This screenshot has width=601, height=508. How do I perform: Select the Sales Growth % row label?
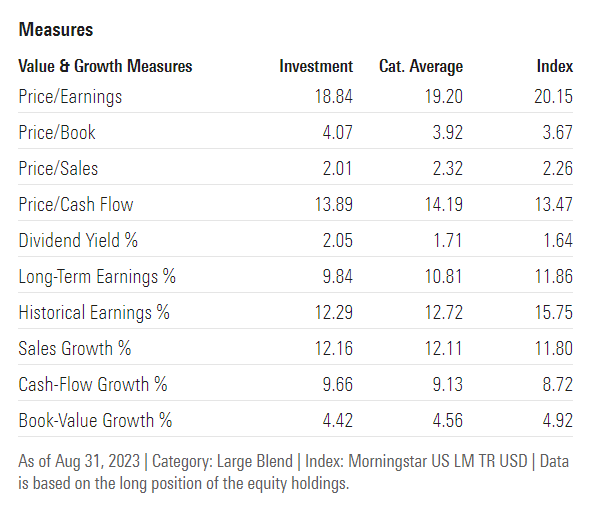[x=75, y=348]
